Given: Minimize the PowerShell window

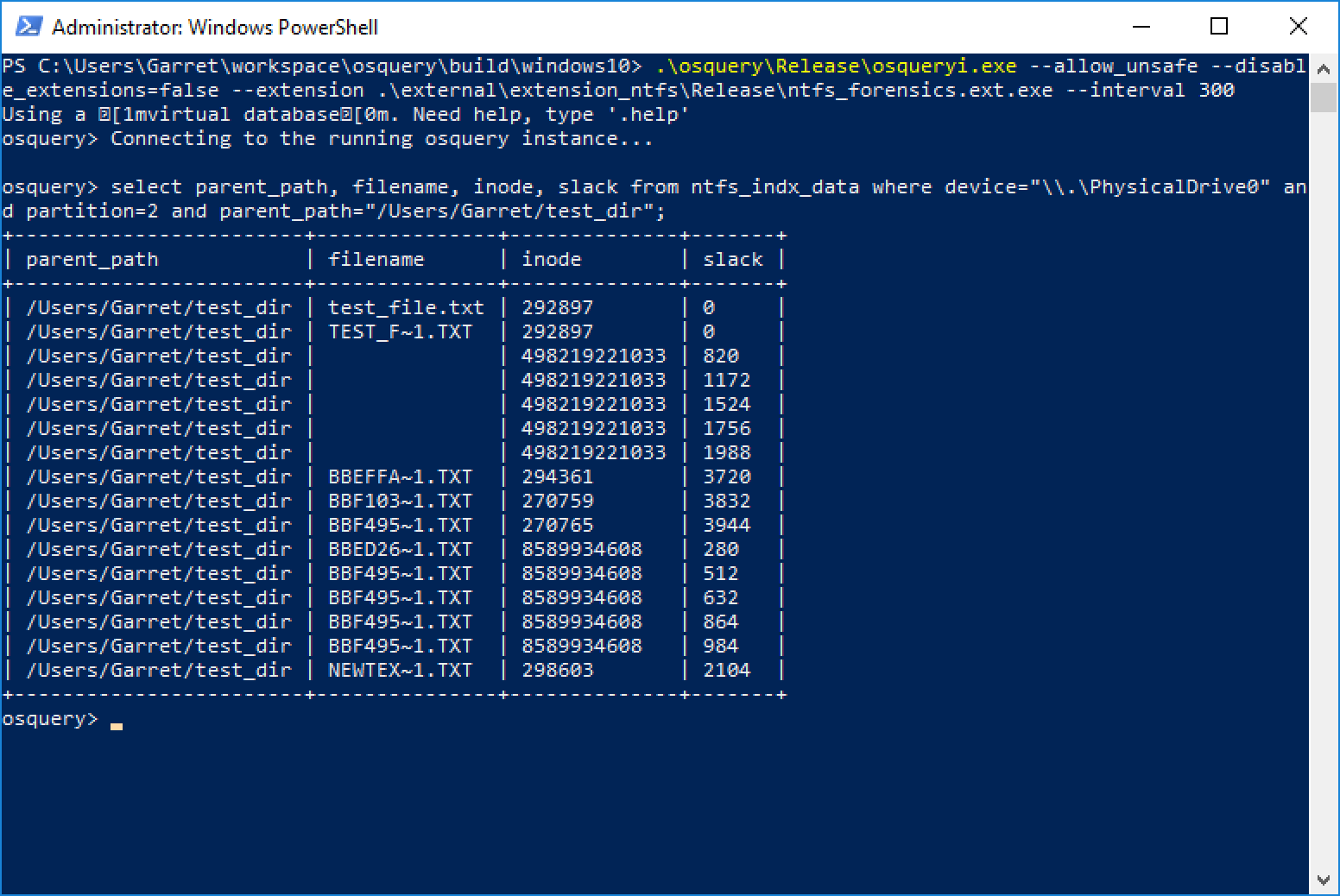Looking at the screenshot, I should pos(1141,27).
